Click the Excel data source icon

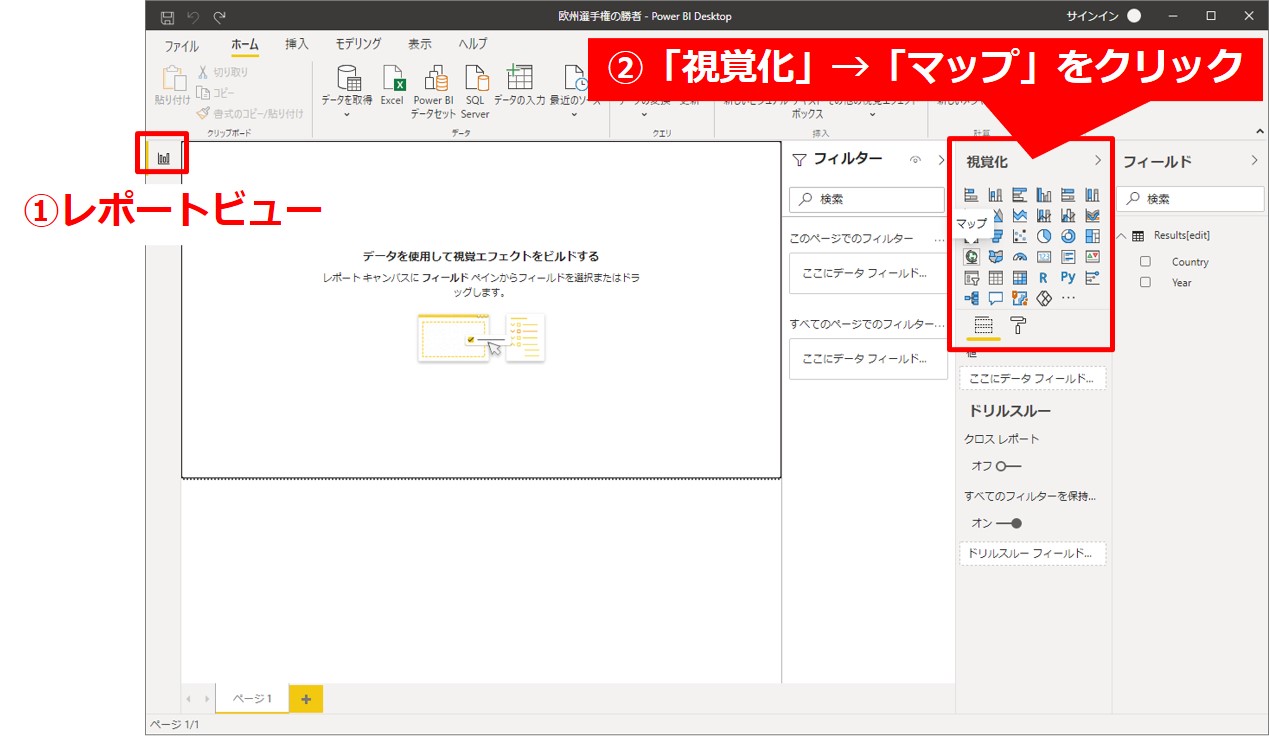coord(392,84)
